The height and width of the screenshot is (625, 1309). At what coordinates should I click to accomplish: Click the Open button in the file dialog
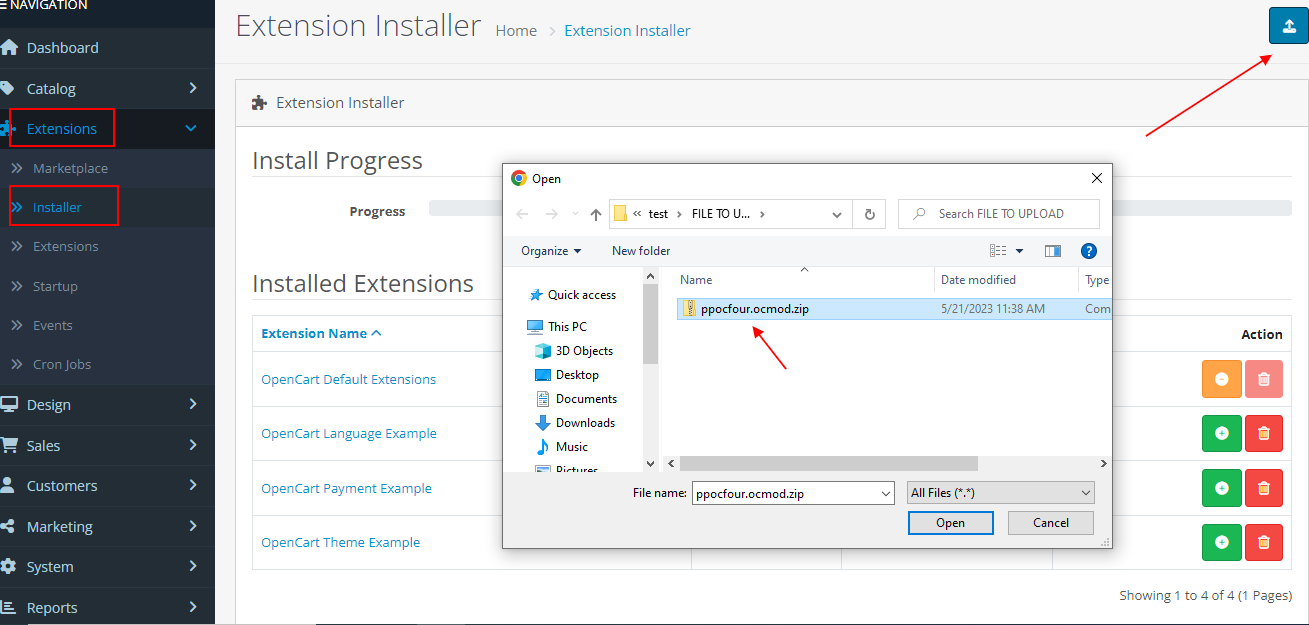pos(950,523)
